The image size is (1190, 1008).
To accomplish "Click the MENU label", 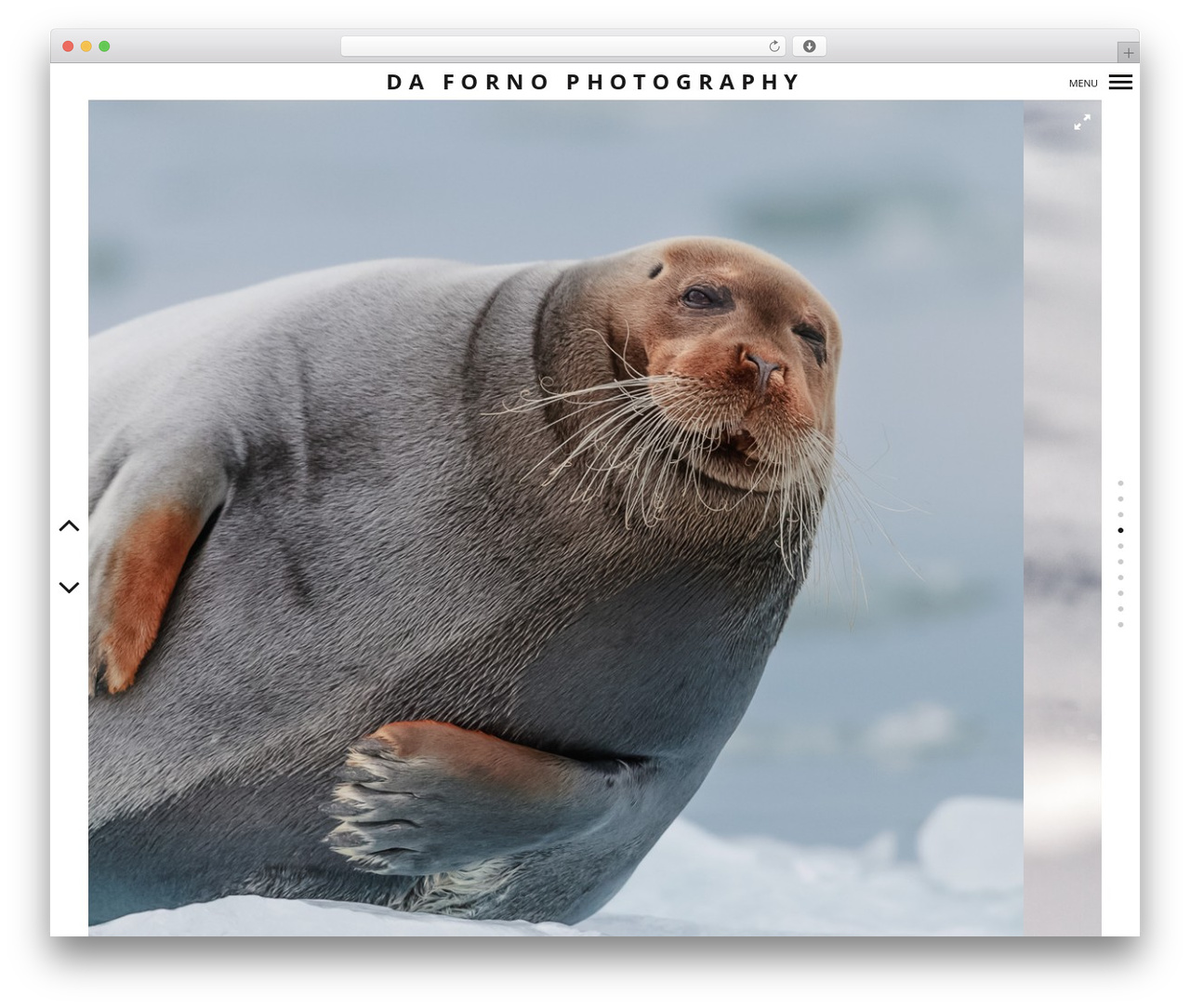I will coord(1083,84).
